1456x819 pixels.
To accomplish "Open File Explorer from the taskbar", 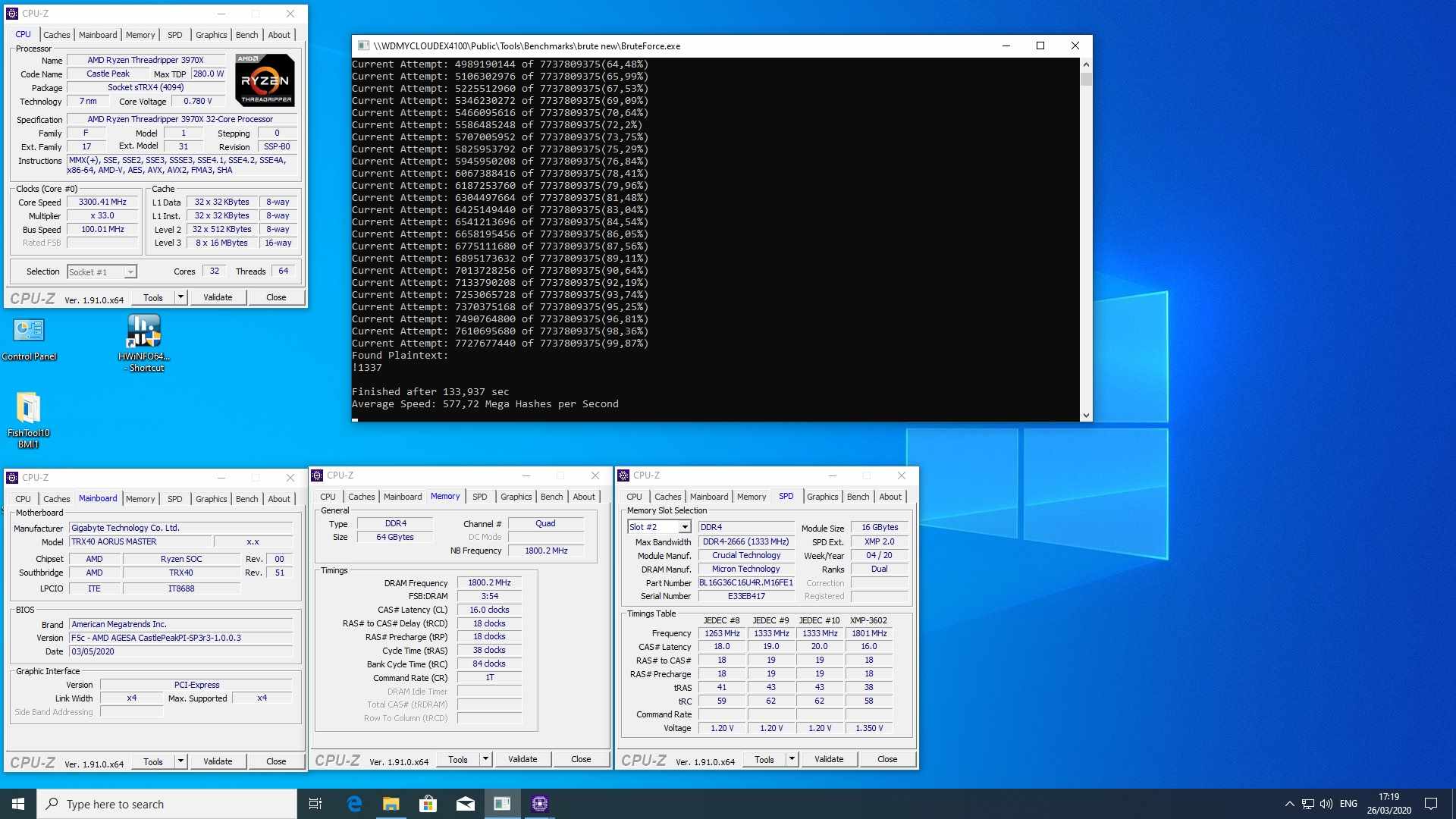I will click(391, 804).
